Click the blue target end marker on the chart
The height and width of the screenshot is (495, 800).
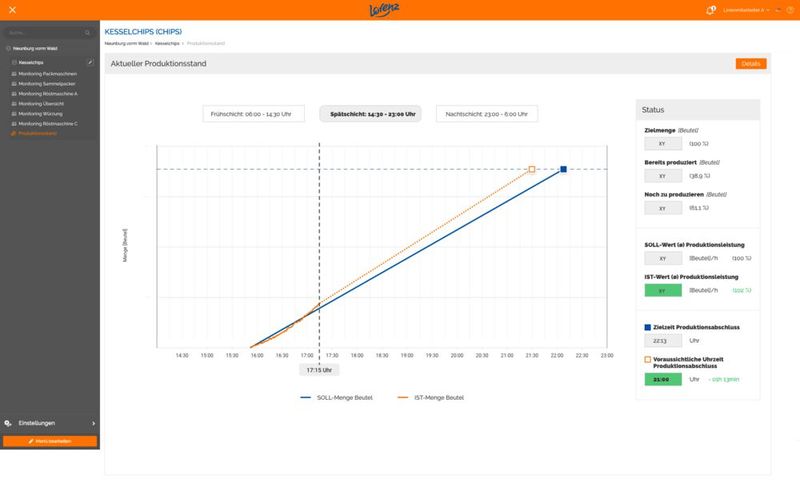pyautogui.click(x=563, y=169)
